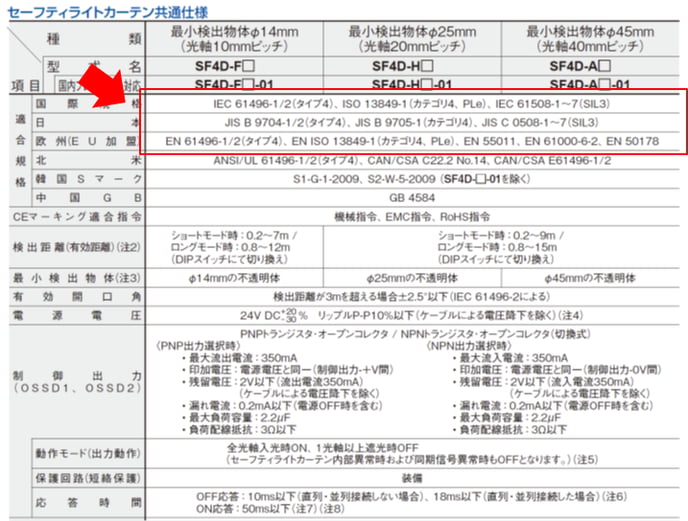Image resolution: width=688 pixels, height=521 pixels.
Task: Select the CEマーキング適合指令 row label
Action: pyautogui.click(x=76, y=215)
